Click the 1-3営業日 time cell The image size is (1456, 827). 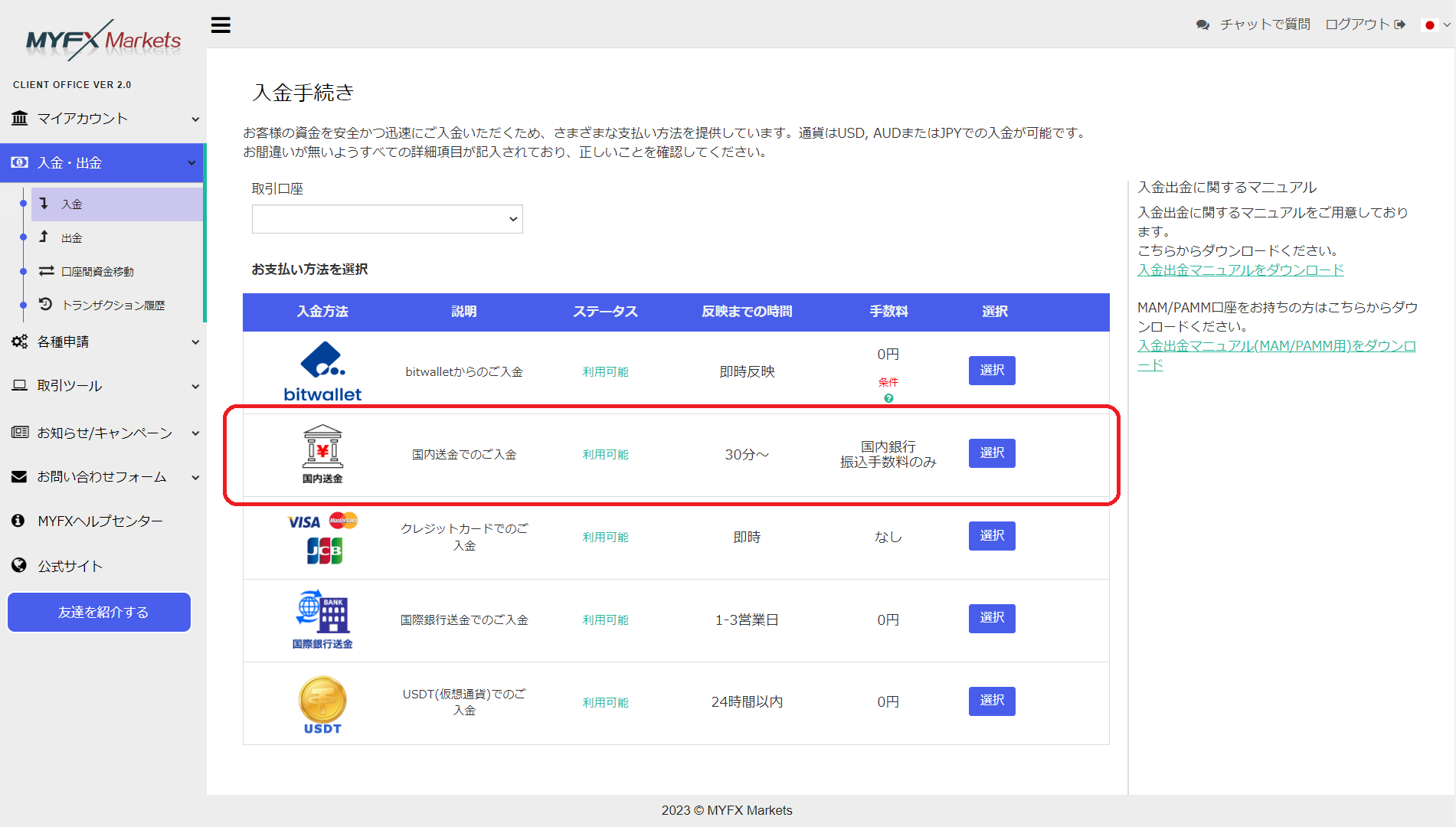tap(747, 620)
